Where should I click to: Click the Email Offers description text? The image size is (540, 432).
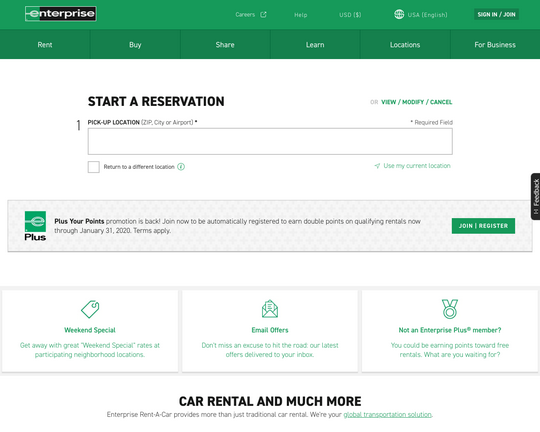(x=270, y=350)
